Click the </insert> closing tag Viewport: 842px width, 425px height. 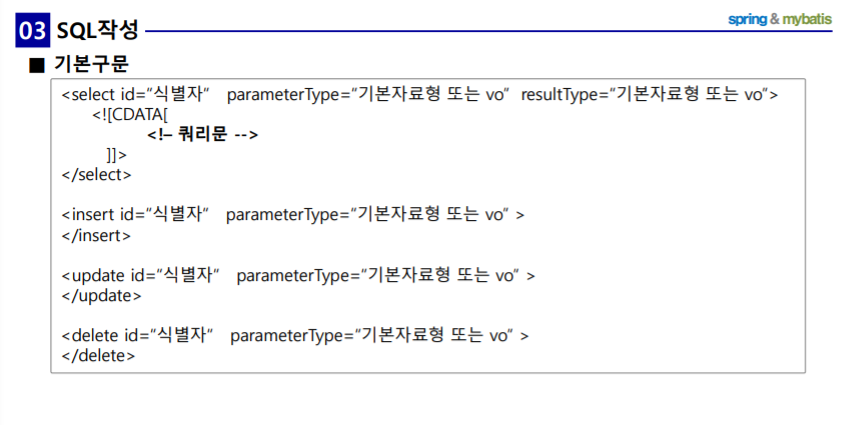tap(95, 236)
